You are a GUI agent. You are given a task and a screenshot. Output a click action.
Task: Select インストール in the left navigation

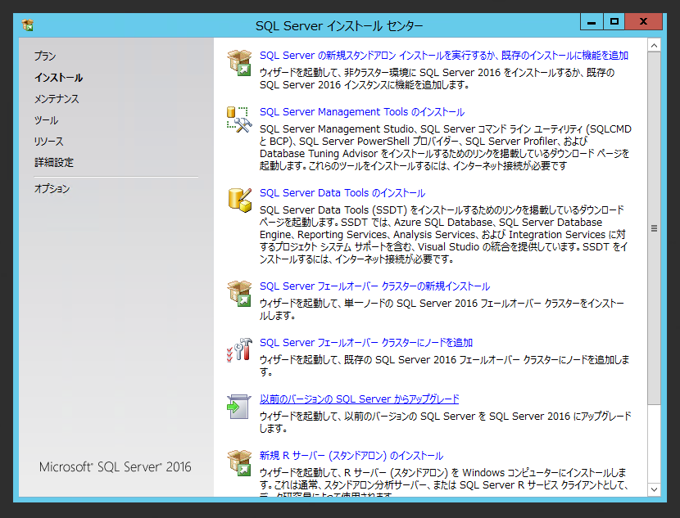[59, 78]
